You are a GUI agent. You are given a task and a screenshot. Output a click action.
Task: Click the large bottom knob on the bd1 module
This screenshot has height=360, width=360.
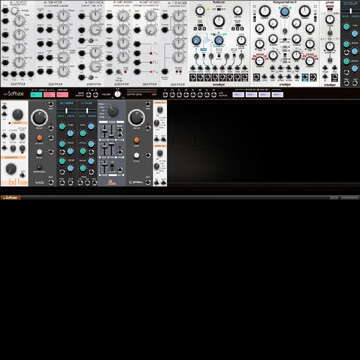[11, 169]
